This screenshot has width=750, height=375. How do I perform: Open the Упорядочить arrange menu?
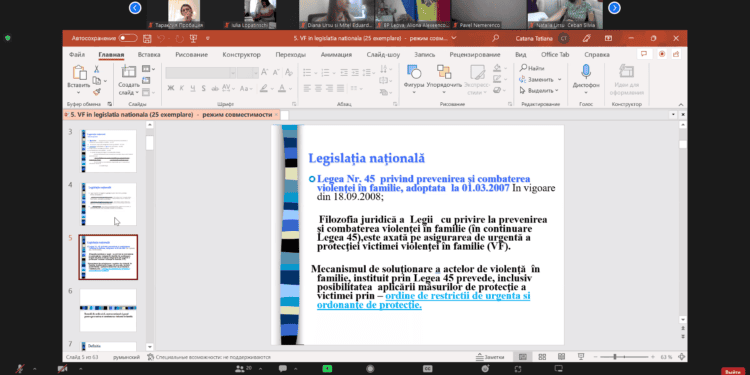[x=444, y=79]
